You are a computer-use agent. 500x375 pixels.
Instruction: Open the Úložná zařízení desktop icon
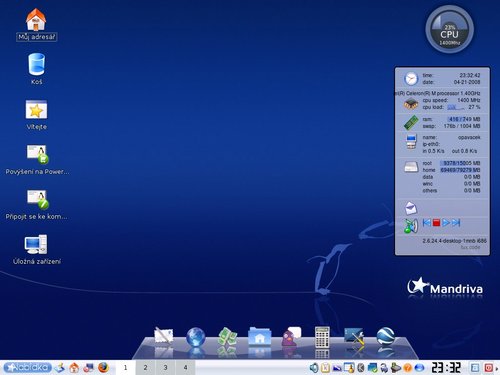37,250
